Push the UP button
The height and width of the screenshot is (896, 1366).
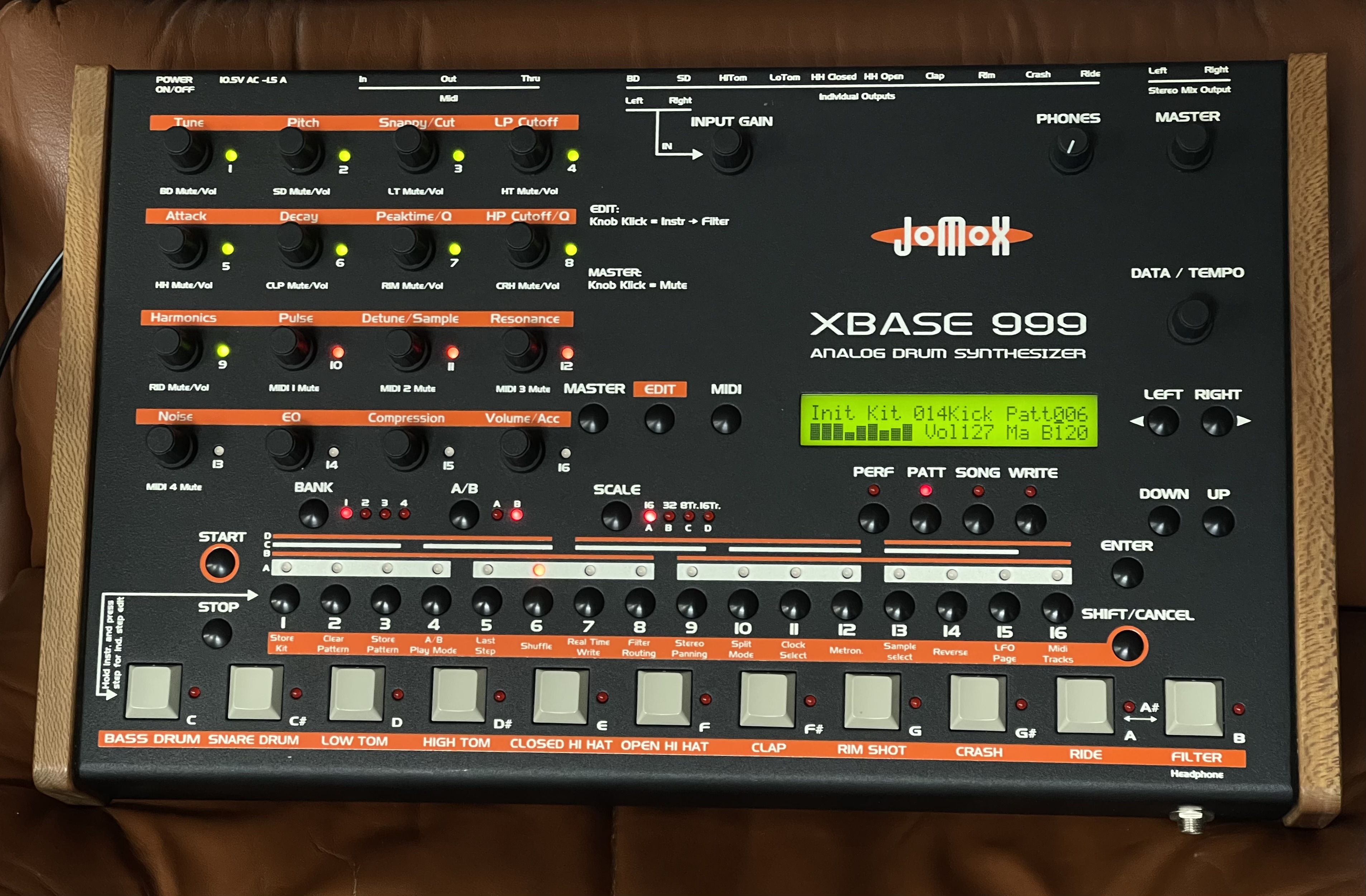coord(1218,521)
